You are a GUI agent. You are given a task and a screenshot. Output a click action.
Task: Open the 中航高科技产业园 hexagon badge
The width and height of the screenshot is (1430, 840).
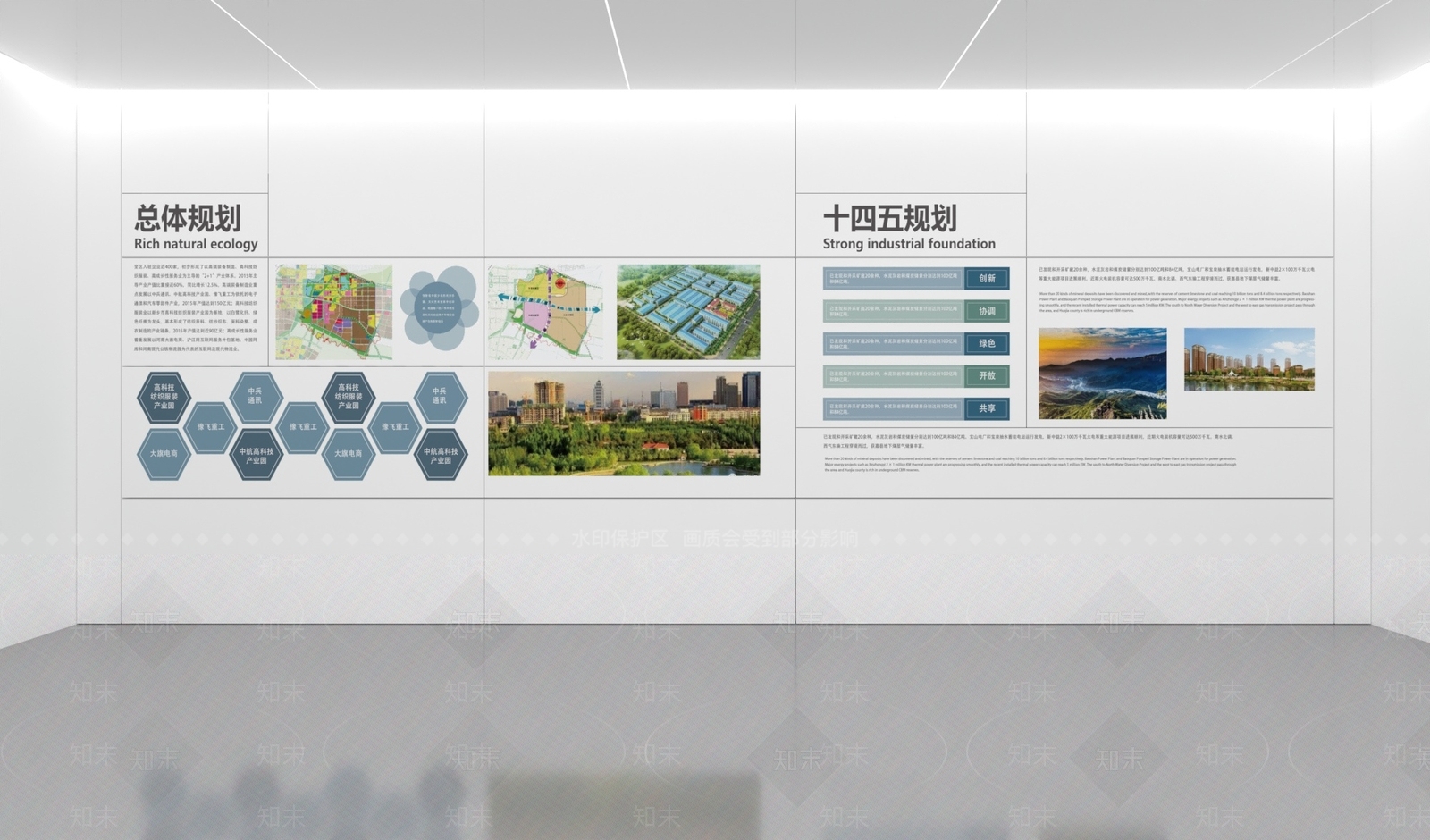pyautogui.click(x=257, y=457)
